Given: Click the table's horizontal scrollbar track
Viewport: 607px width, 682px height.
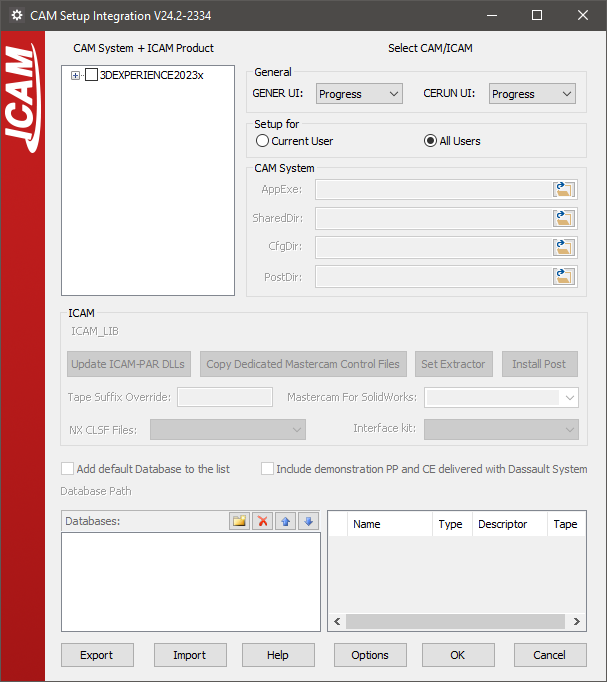Looking at the screenshot, I should (x=455, y=621).
